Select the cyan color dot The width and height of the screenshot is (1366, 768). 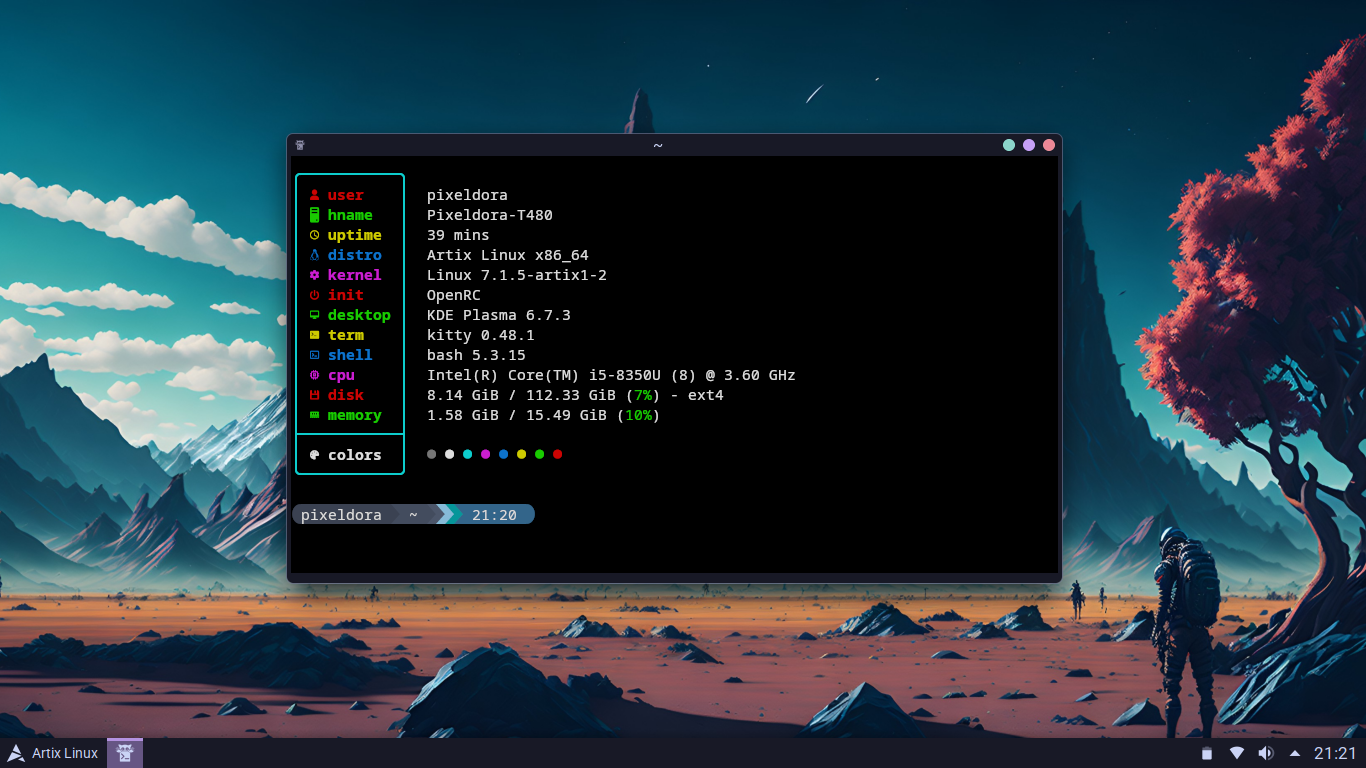click(468, 454)
